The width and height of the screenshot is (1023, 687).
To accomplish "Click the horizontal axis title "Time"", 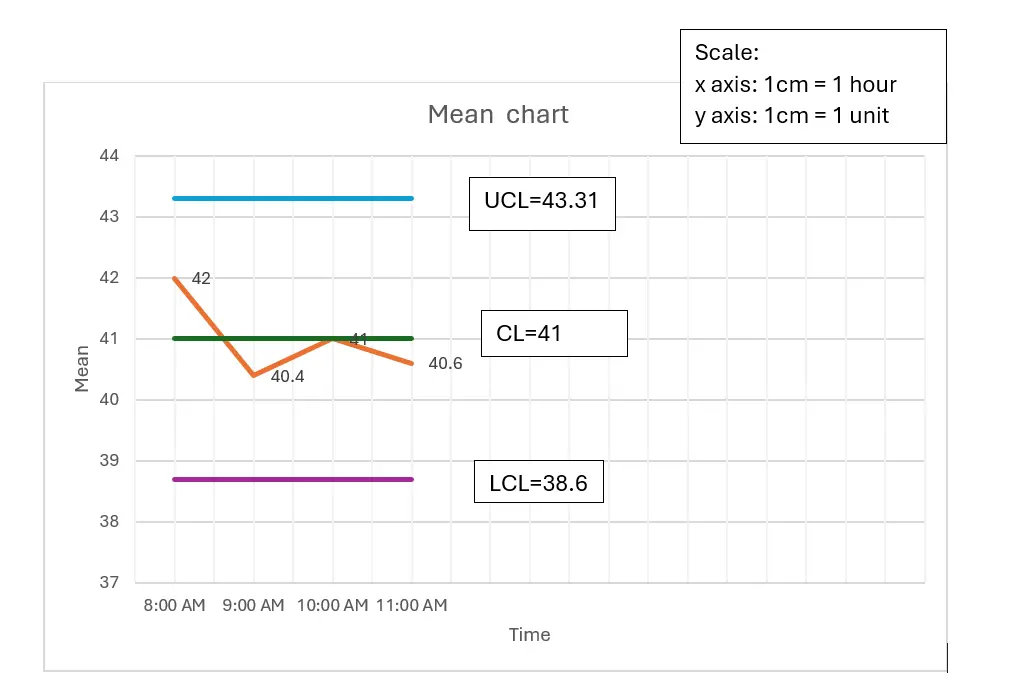I will coord(529,634).
